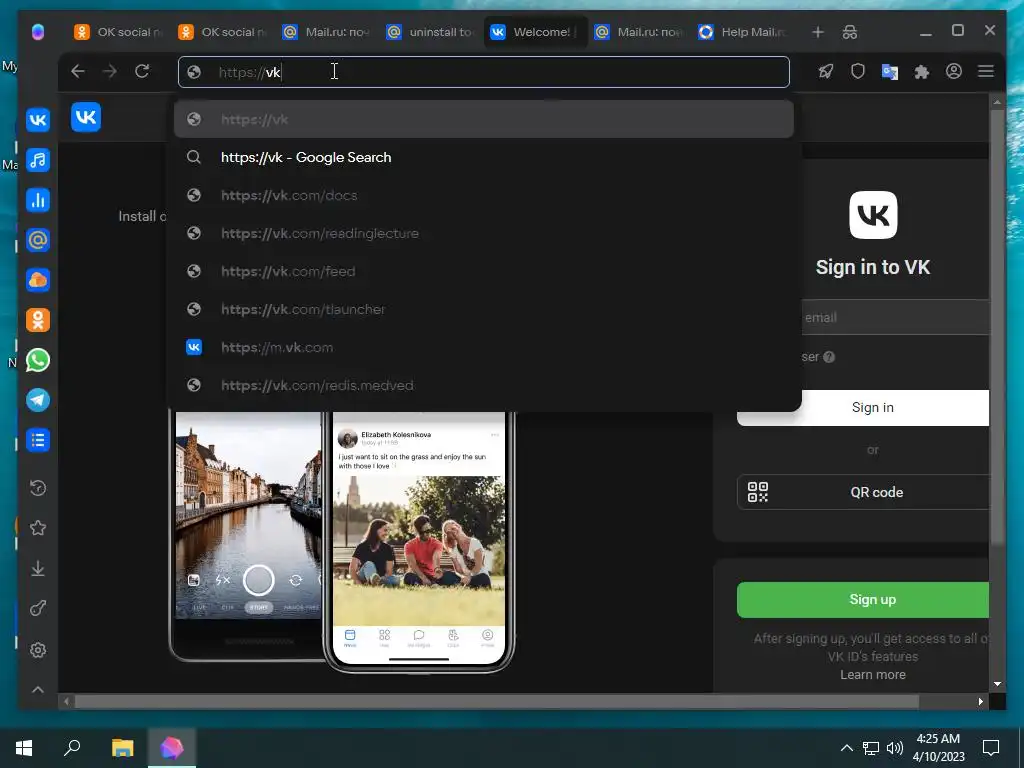Open downloads icon in sidebar
Viewport: 1024px width, 768px height.
click(x=38, y=568)
